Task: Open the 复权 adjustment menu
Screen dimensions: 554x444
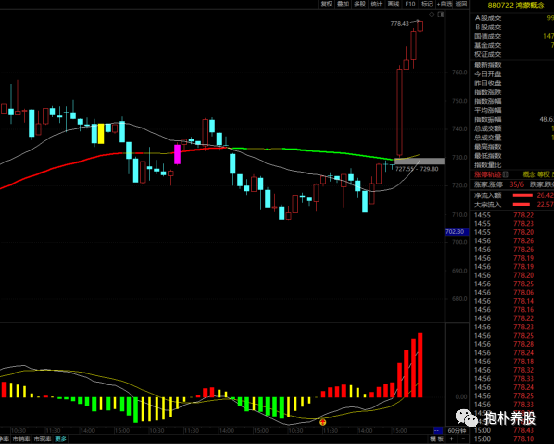Action: (x=326, y=4)
